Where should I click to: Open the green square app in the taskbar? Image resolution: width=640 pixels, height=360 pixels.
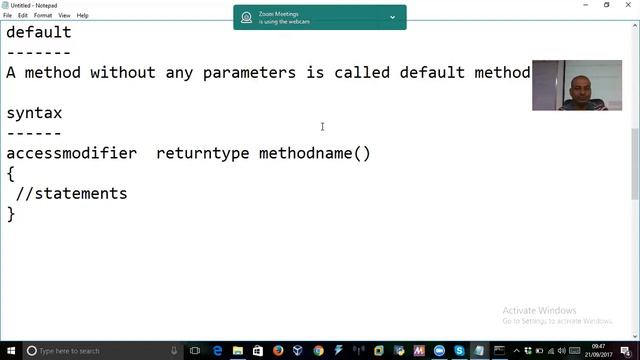coord(379,351)
